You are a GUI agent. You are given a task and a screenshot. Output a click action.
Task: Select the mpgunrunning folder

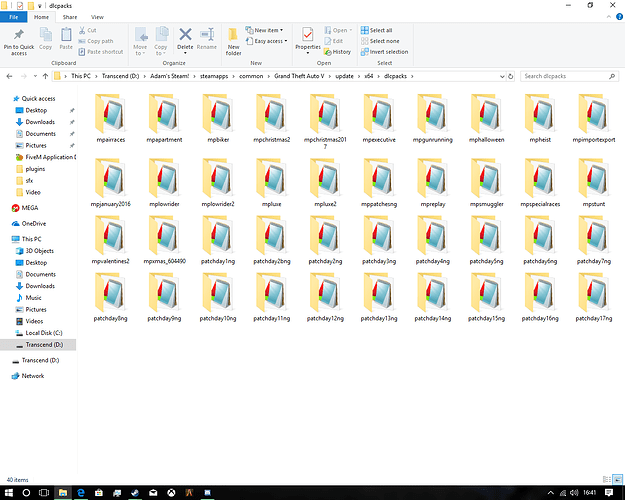pos(433,118)
